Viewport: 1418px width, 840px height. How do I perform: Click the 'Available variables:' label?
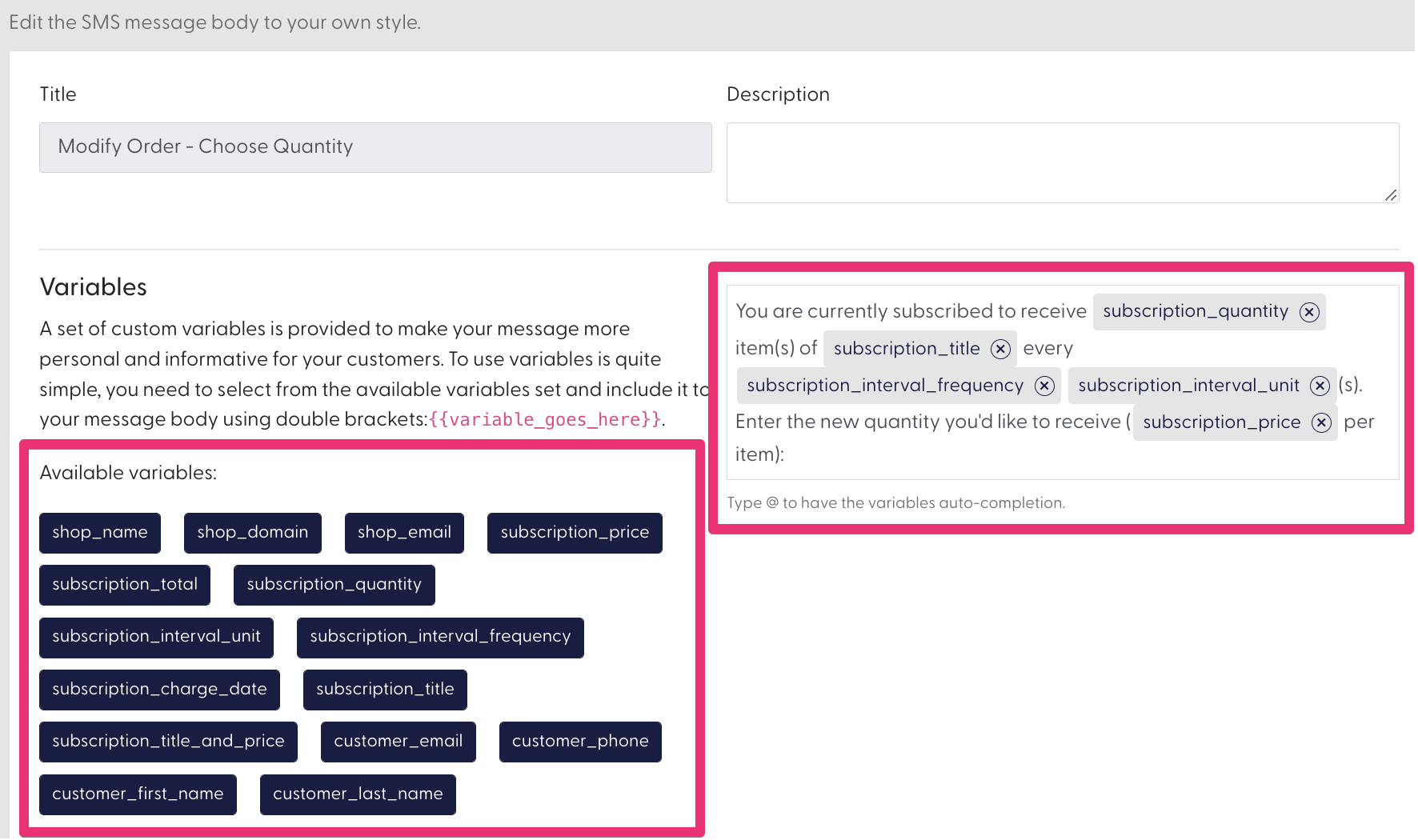128,474
